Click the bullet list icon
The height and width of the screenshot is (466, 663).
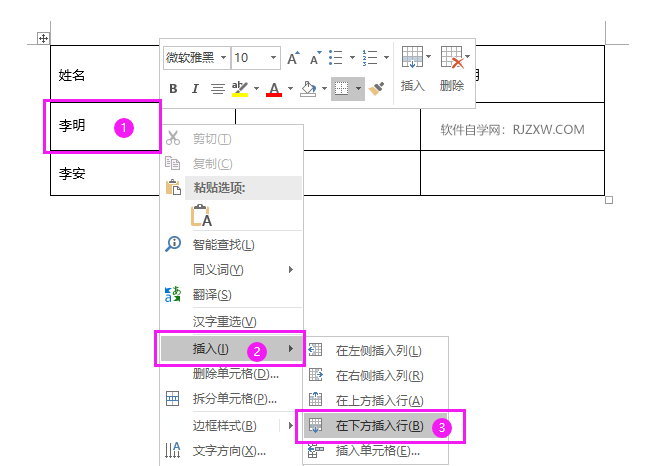pos(336,58)
